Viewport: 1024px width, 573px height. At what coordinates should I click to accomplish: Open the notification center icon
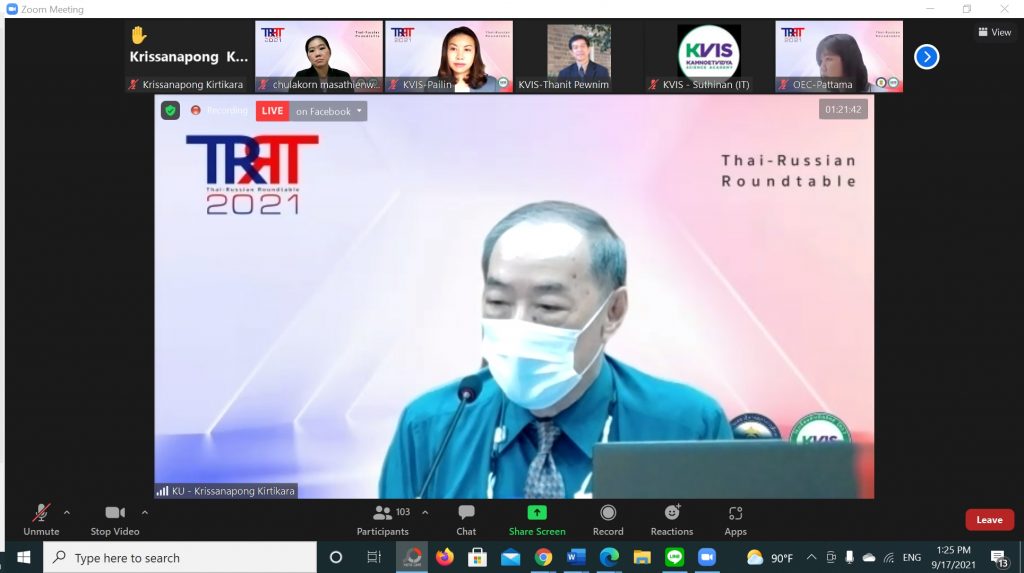coord(999,557)
